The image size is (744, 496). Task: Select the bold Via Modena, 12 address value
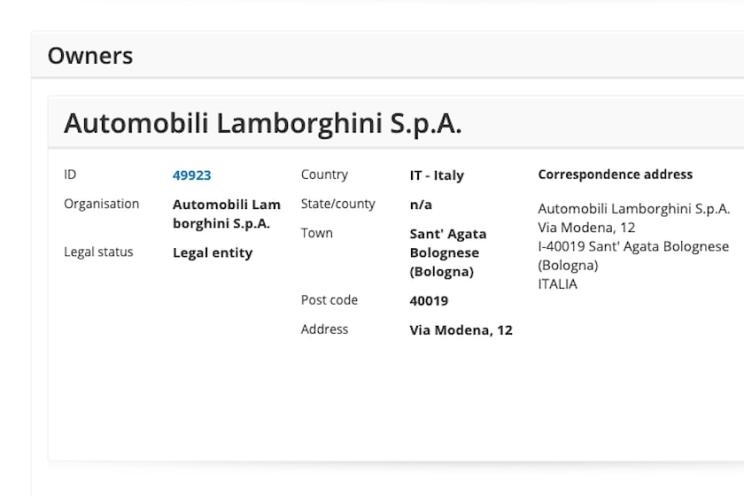click(460, 330)
